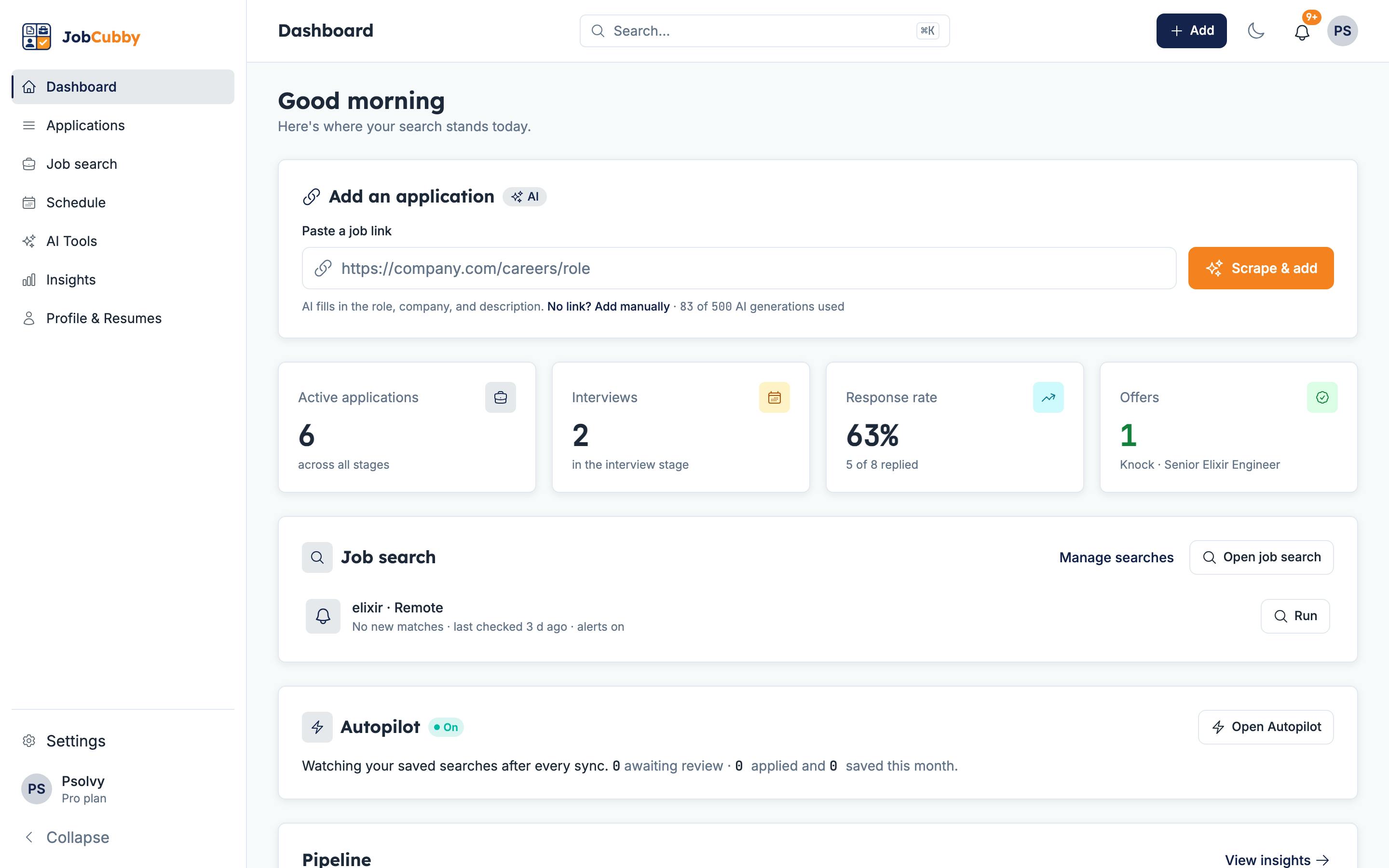Focus the Search field in the header

(x=764, y=31)
